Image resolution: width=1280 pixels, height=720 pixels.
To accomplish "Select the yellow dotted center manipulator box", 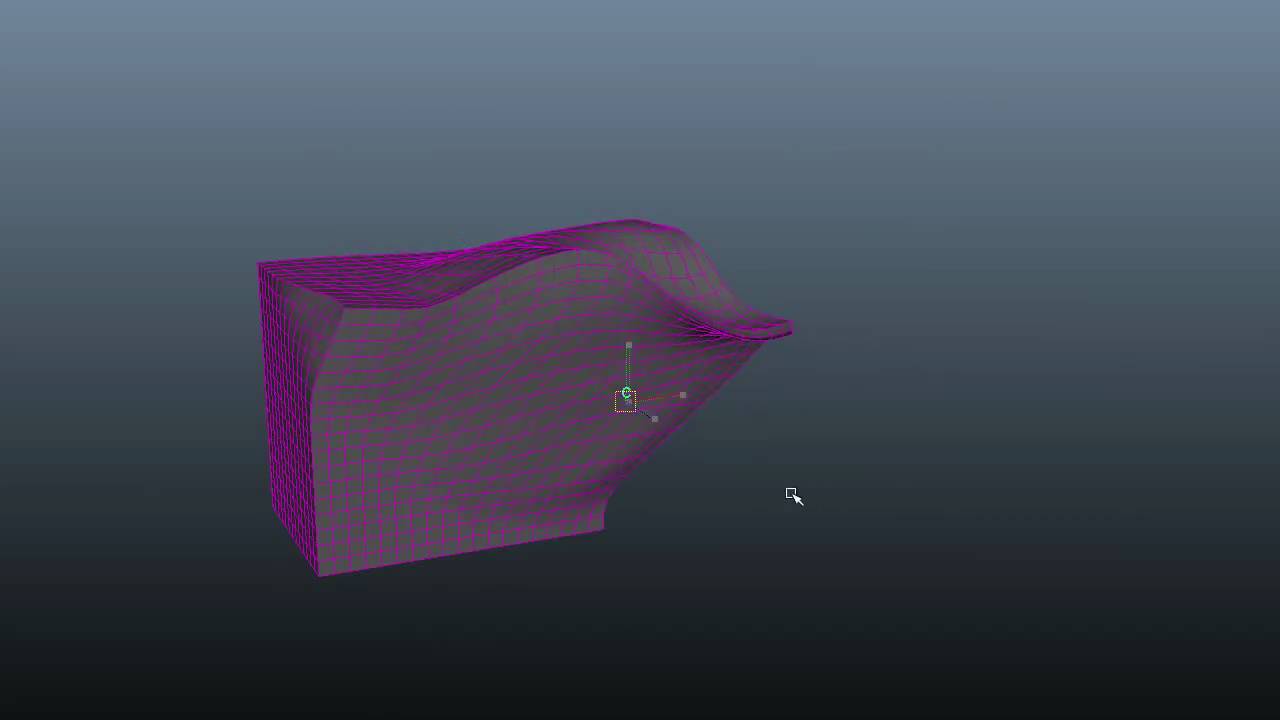I will (x=625, y=401).
